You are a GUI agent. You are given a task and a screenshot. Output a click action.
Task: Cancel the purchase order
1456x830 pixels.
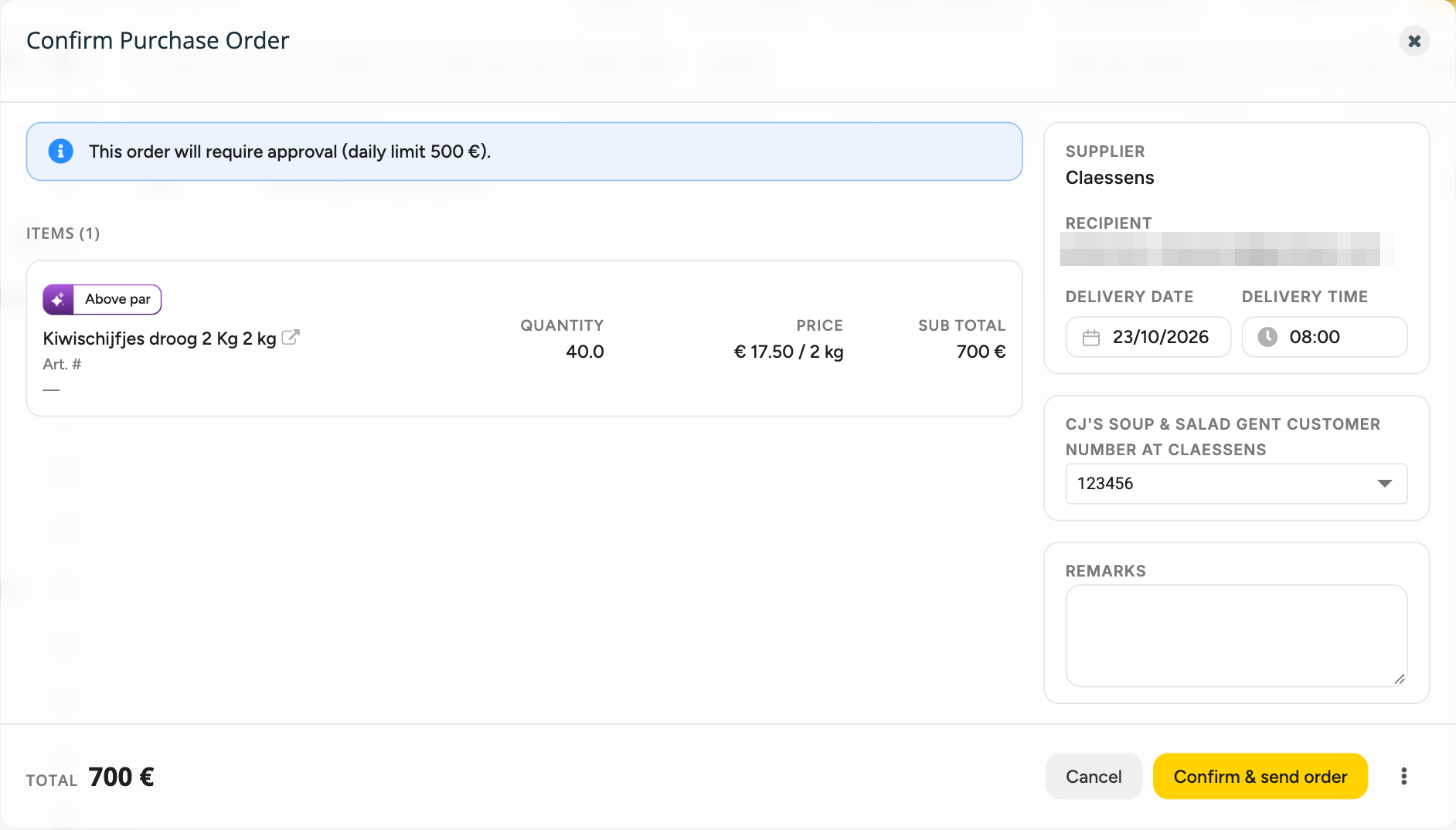1094,776
